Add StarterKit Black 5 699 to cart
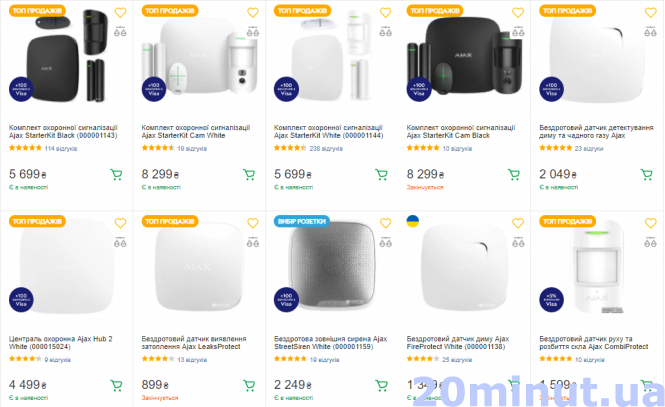Image resolution: width=665 pixels, height=407 pixels. [115, 174]
